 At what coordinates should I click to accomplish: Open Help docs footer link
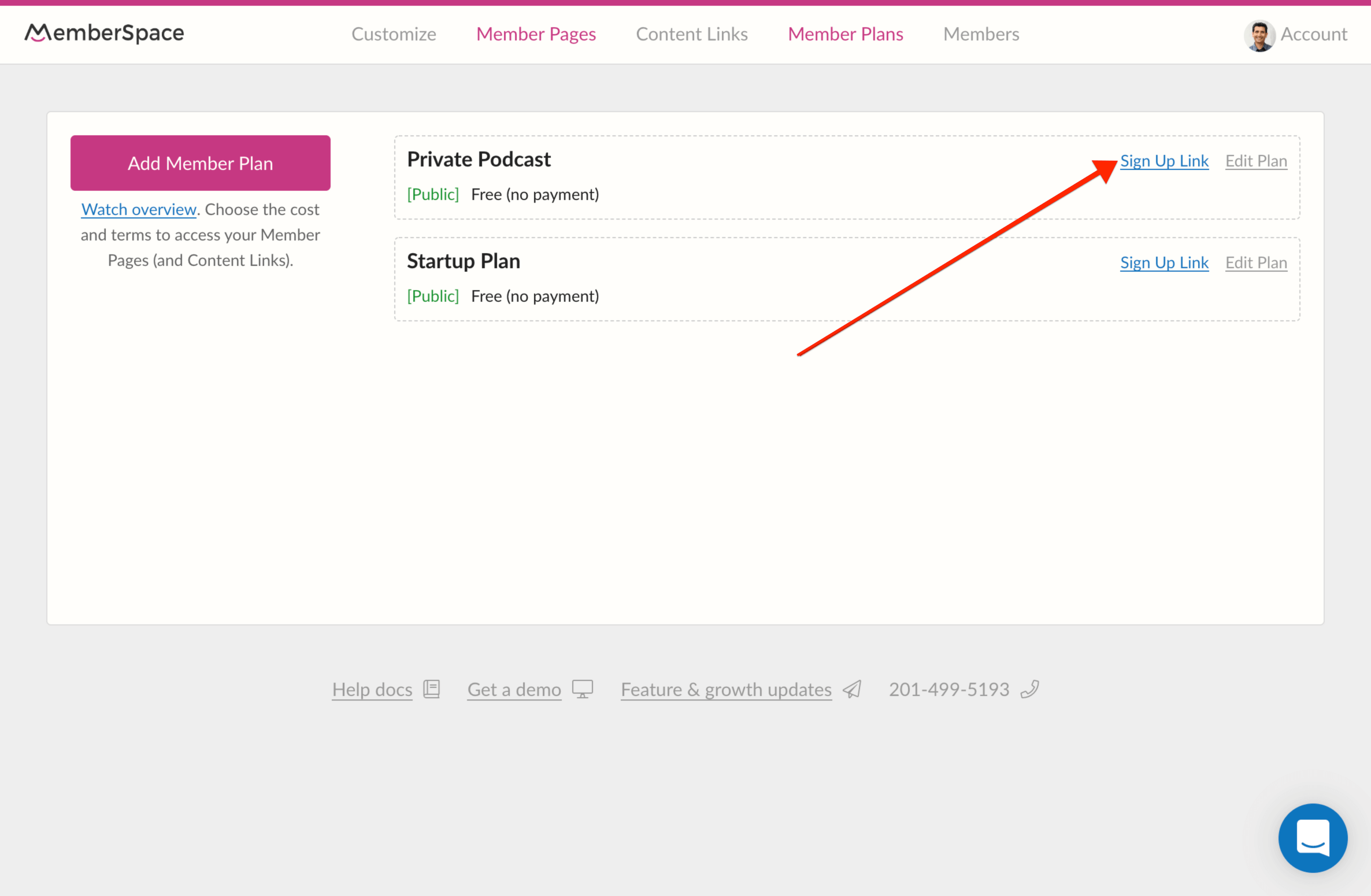coord(372,689)
